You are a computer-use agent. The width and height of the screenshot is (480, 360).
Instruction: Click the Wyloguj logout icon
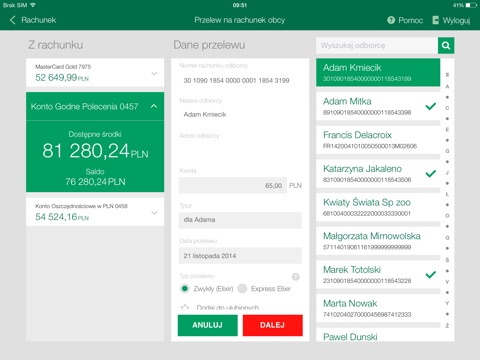(x=435, y=20)
